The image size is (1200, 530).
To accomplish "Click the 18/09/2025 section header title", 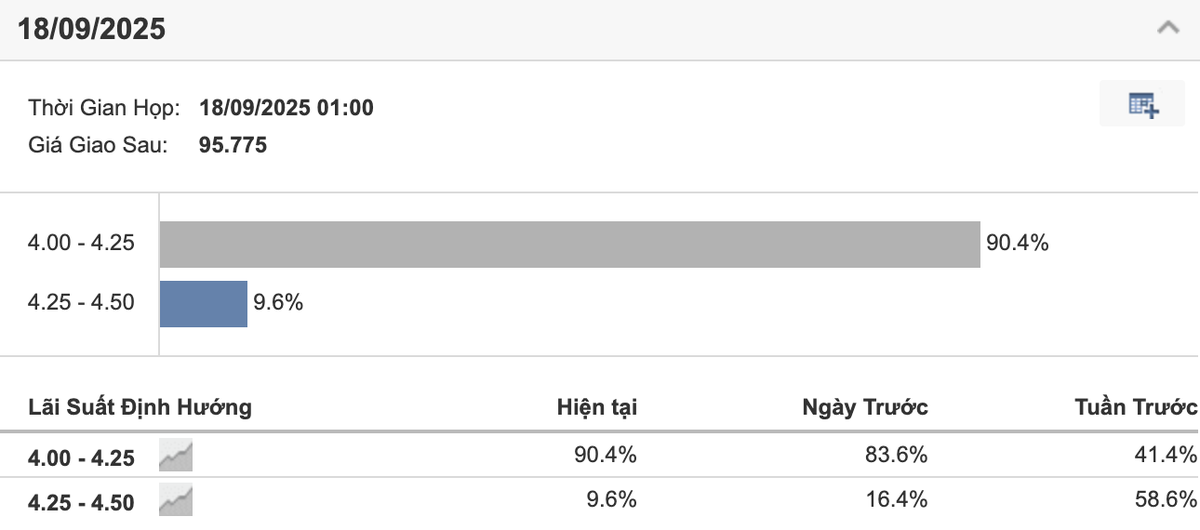I will pos(92,30).
